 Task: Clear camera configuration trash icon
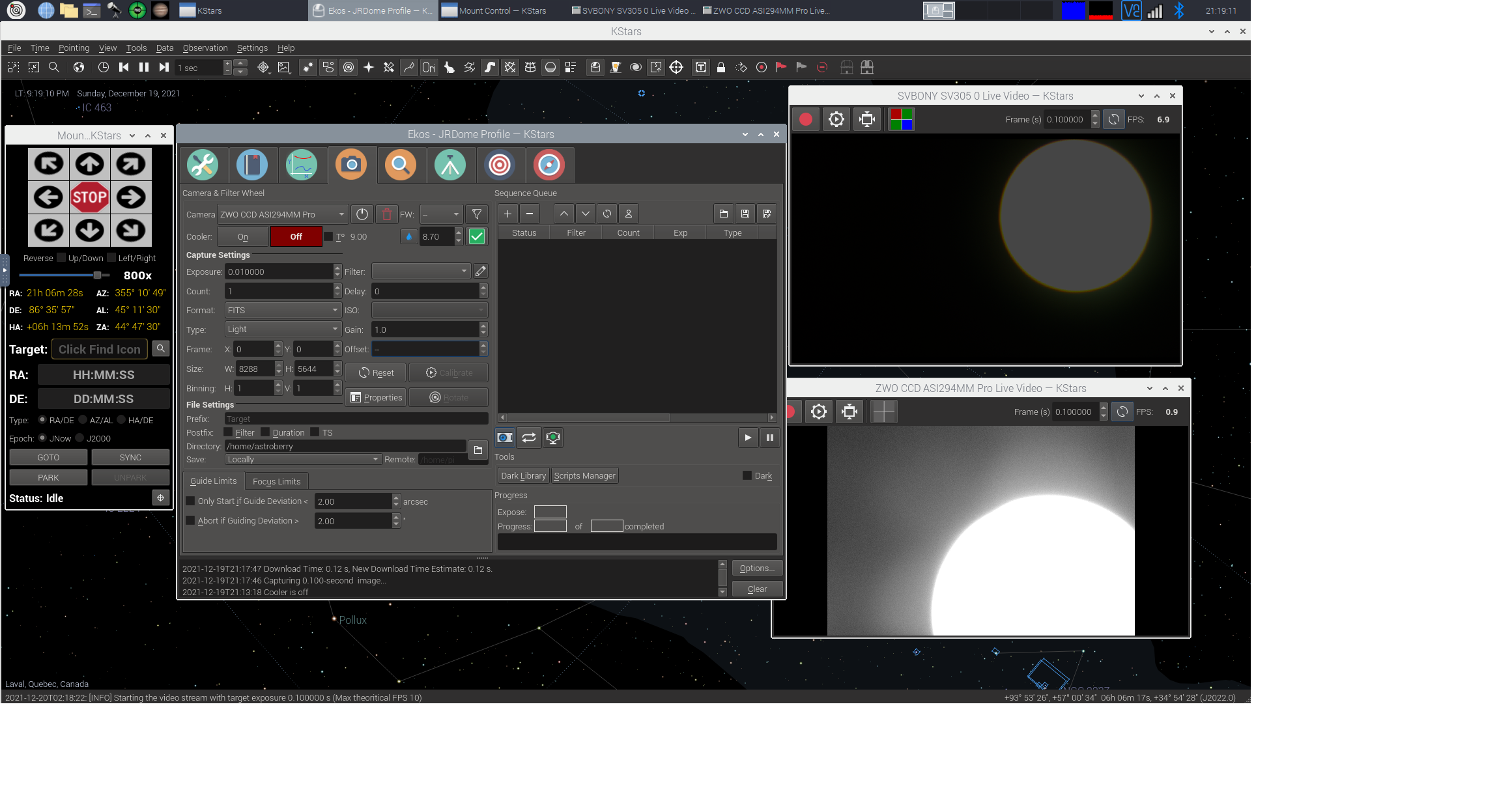387,214
